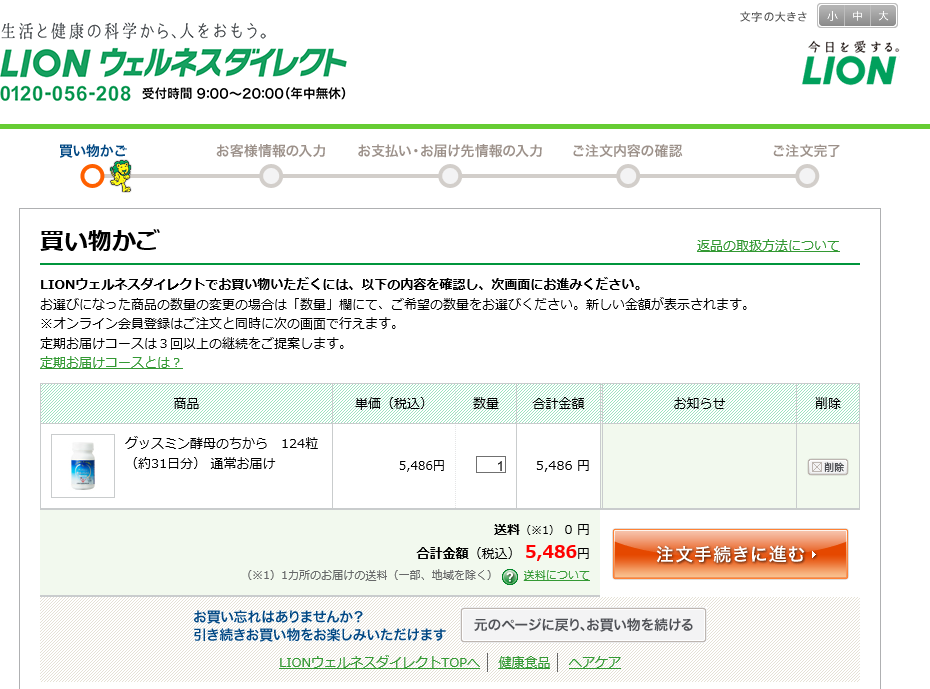The height and width of the screenshot is (689, 930).
Task: Open 定期お届けコースとは？ link
Action: (112, 362)
